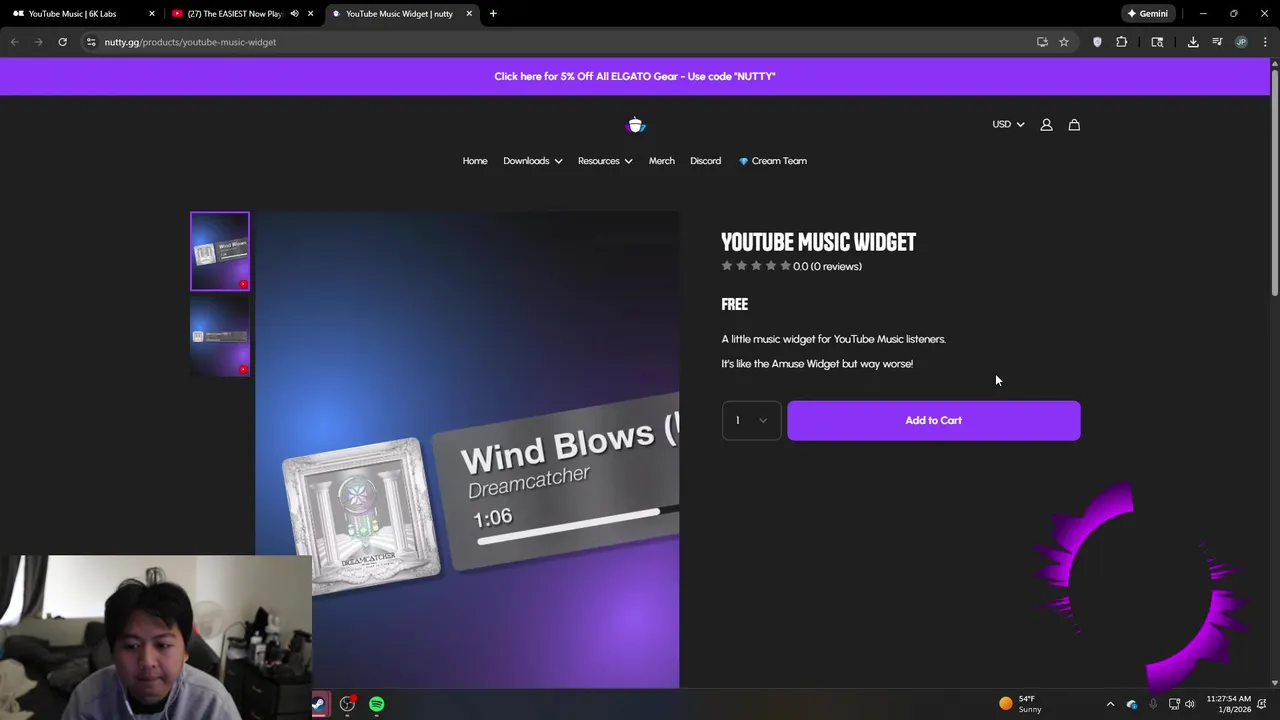The width and height of the screenshot is (1280, 720).
Task: Open the shield extension icon
Action: (x=1097, y=42)
